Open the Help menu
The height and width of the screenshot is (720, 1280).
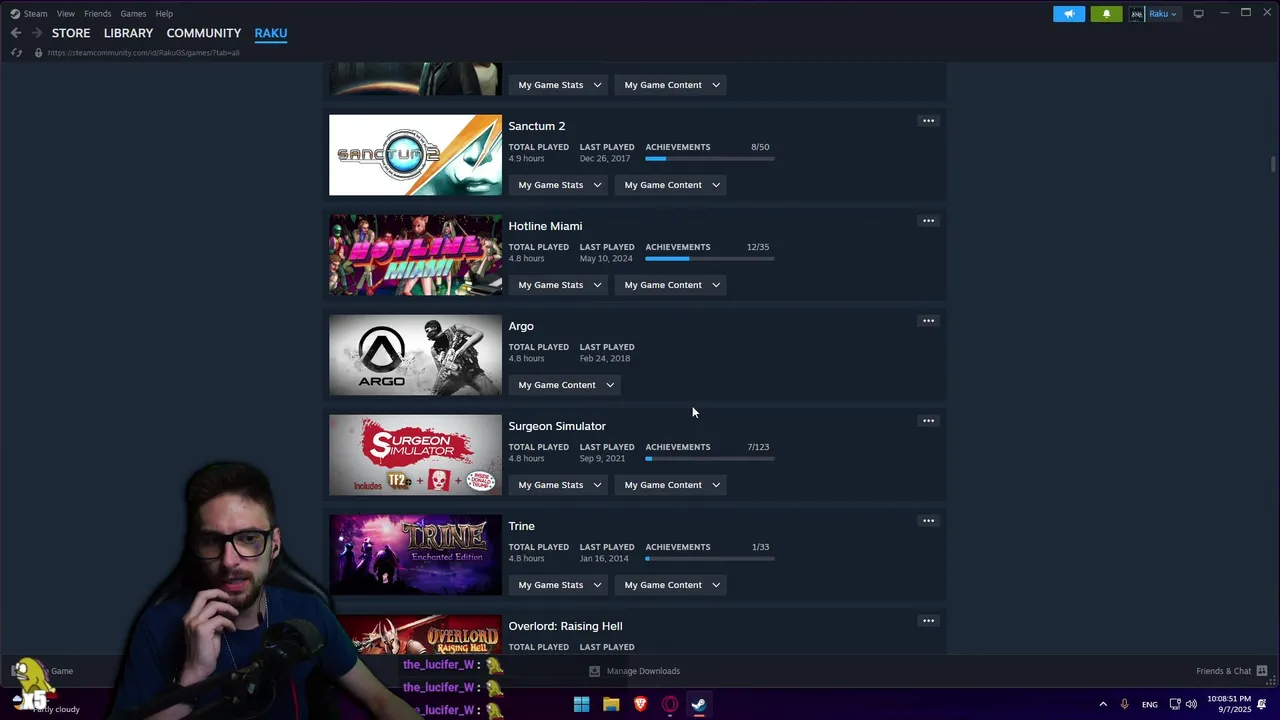(164, 14)
